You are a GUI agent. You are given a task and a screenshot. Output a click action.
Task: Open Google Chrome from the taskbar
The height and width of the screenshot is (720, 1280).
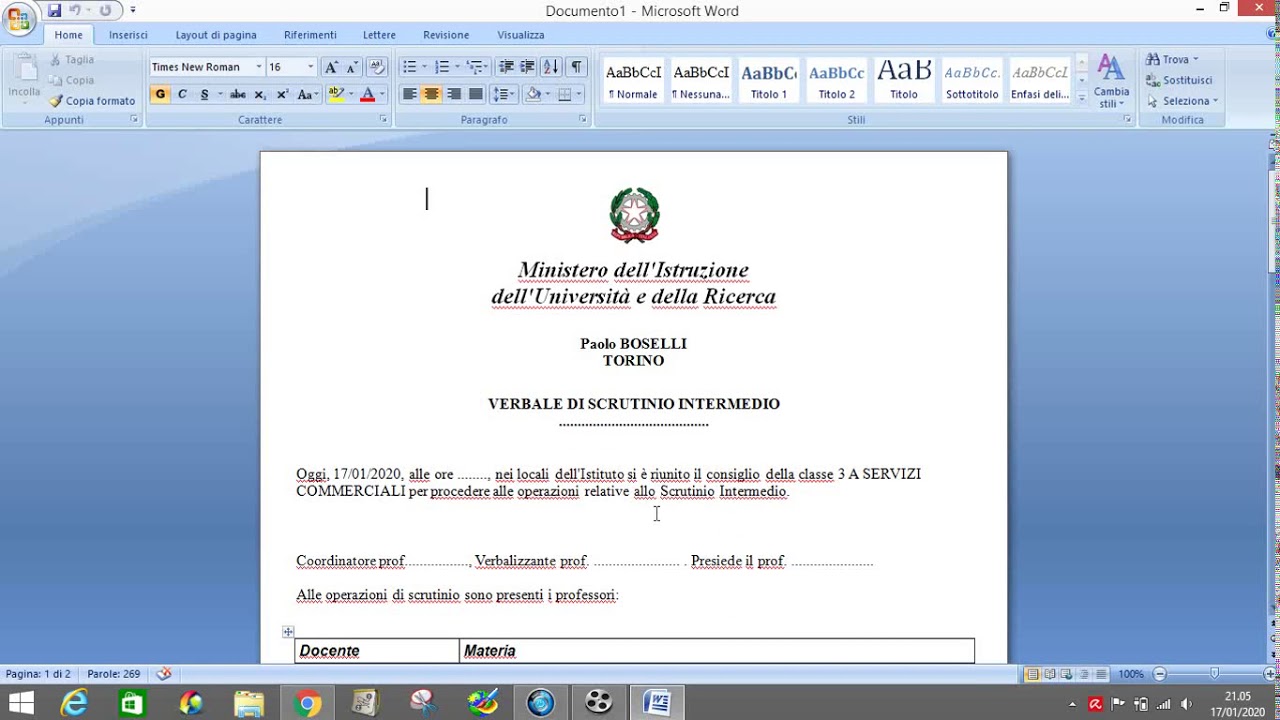(308, 703)
